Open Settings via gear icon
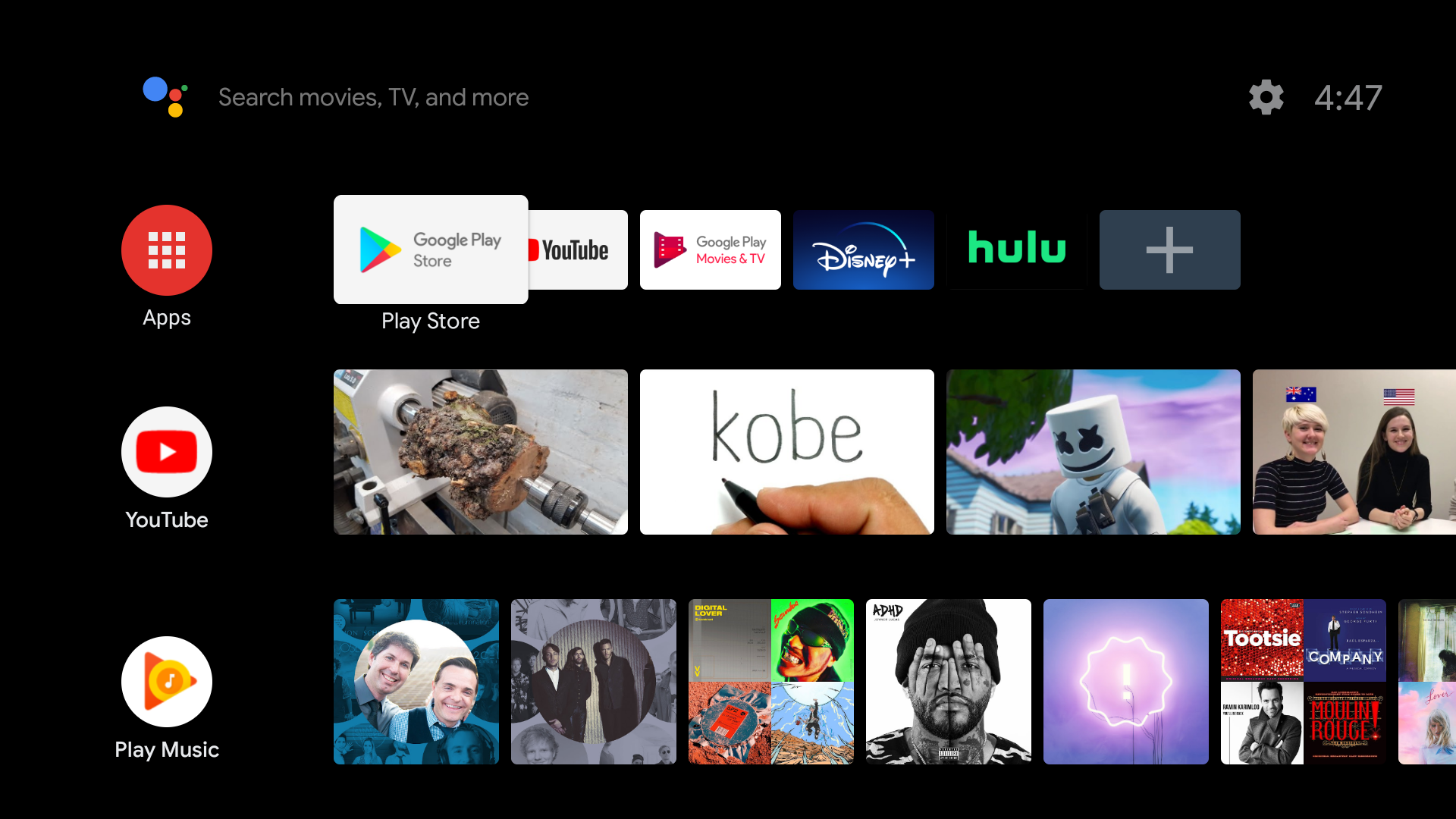Viewport: 1456px width, 819px height. tap(1264, 97)
